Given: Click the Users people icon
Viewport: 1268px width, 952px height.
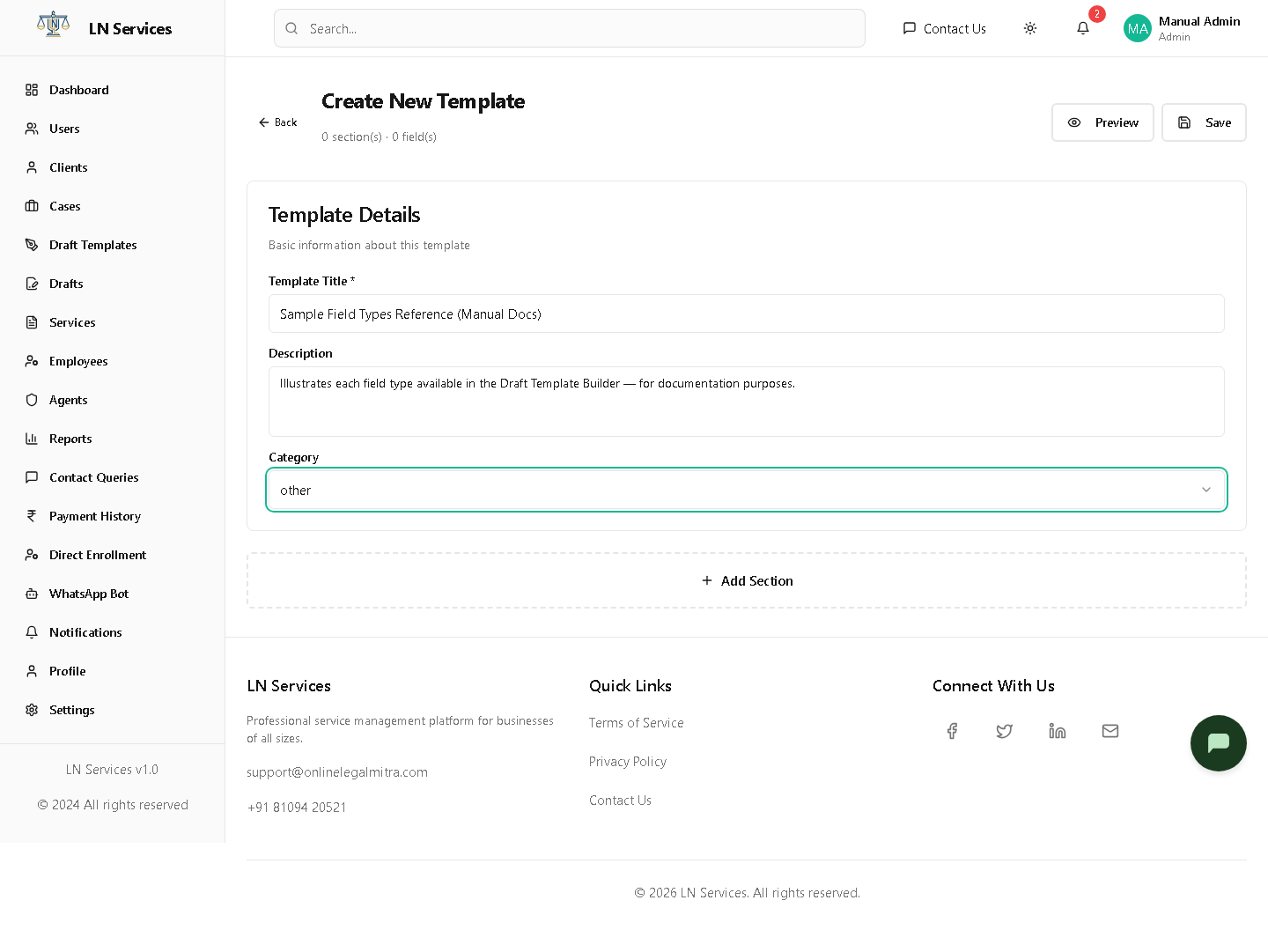Looking at the screenshot, I should click(32, 129).
